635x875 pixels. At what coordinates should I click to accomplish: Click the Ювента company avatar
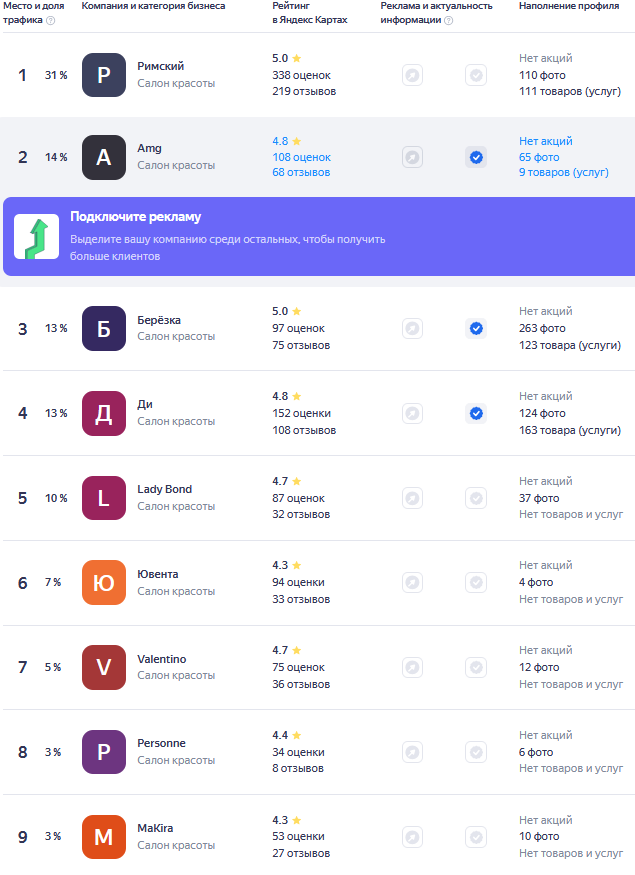pyautogui.click(x=104, y=583)
